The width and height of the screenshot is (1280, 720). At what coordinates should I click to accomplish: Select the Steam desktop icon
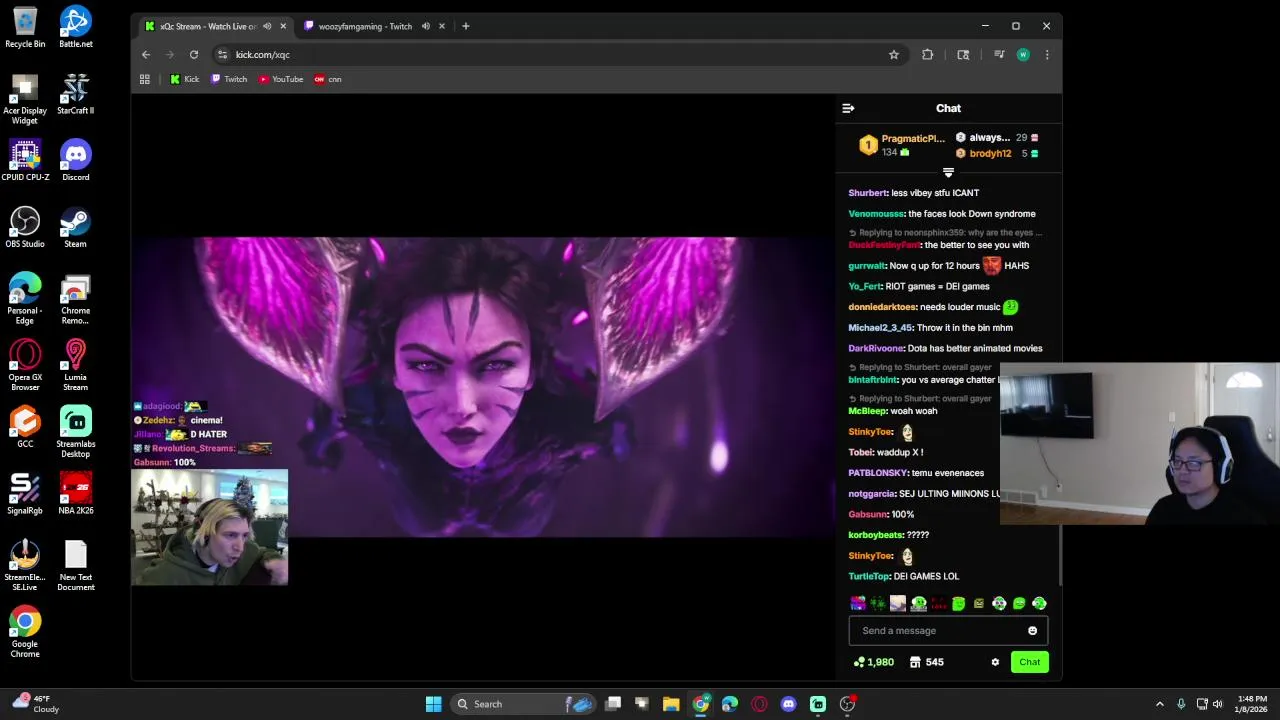coord(76,227)
